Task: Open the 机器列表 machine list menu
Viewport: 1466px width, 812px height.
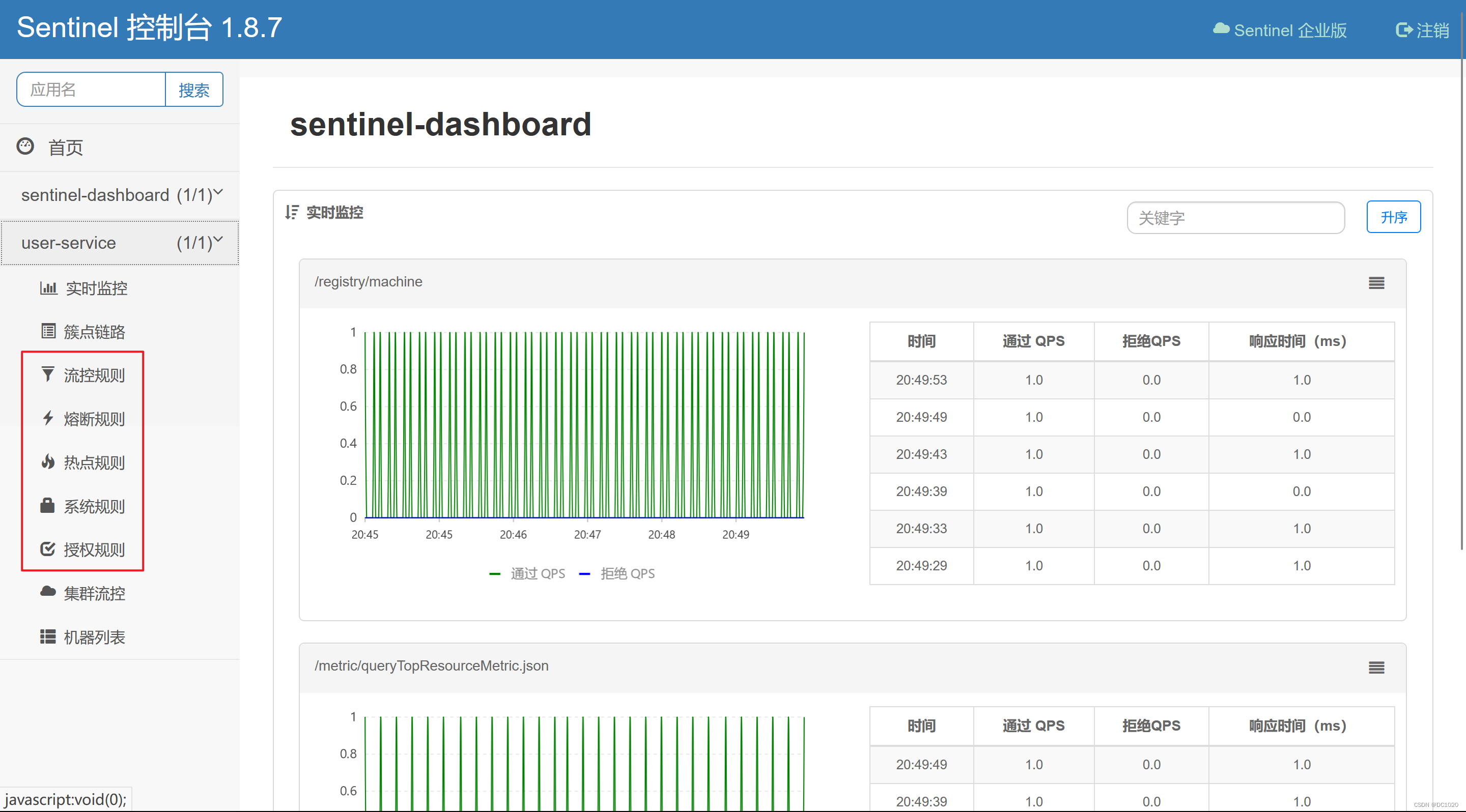Action: coord(94,637)
